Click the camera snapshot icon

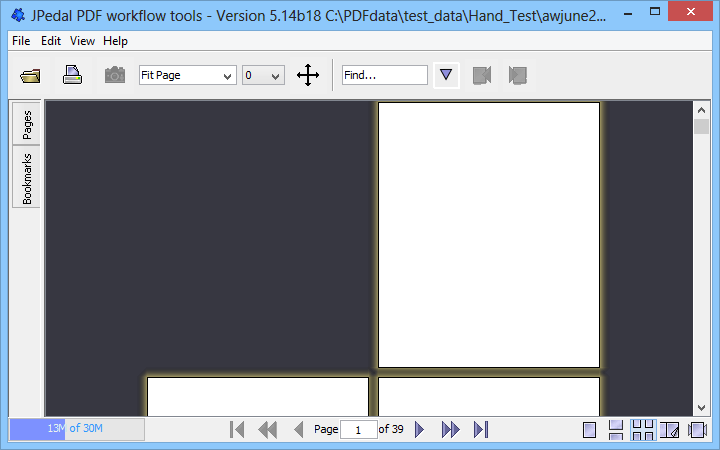click(x=115, y=75)
